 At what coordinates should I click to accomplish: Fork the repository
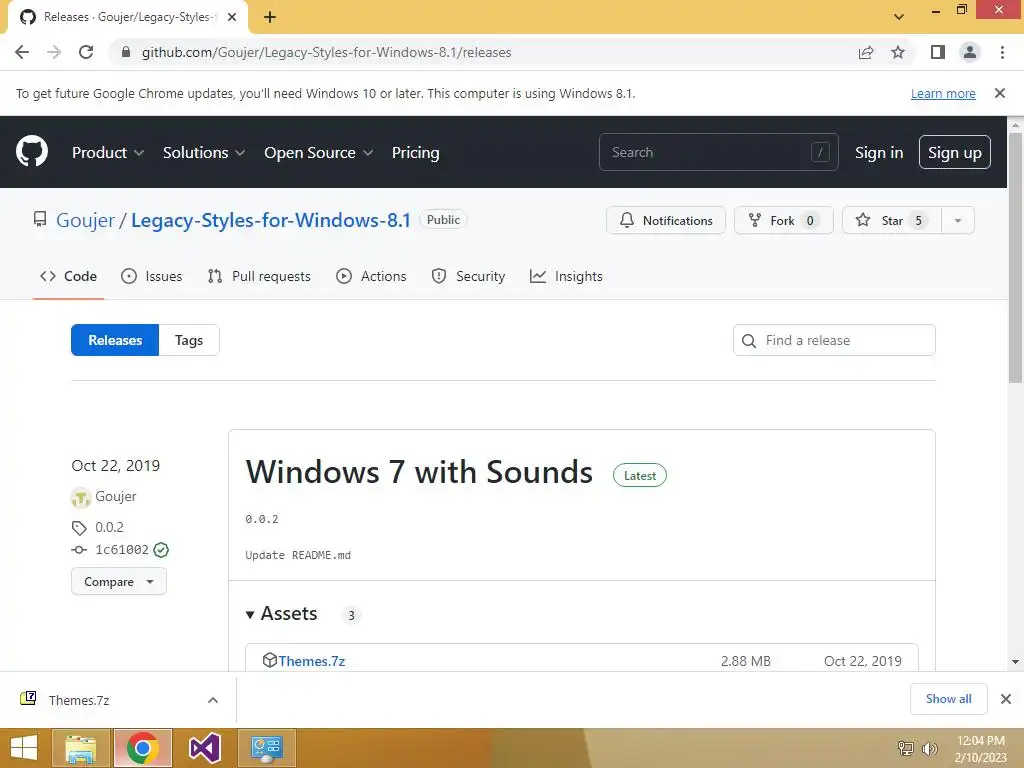click(784, 221)
